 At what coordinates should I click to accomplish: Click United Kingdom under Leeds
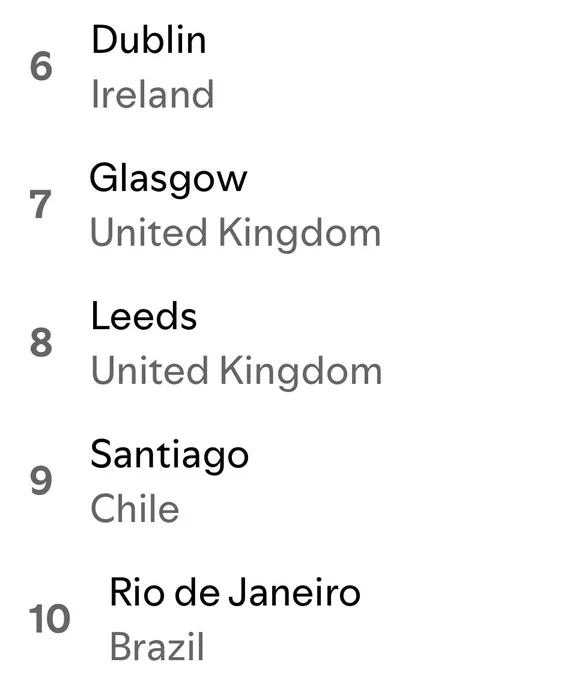tap(236, 372)
